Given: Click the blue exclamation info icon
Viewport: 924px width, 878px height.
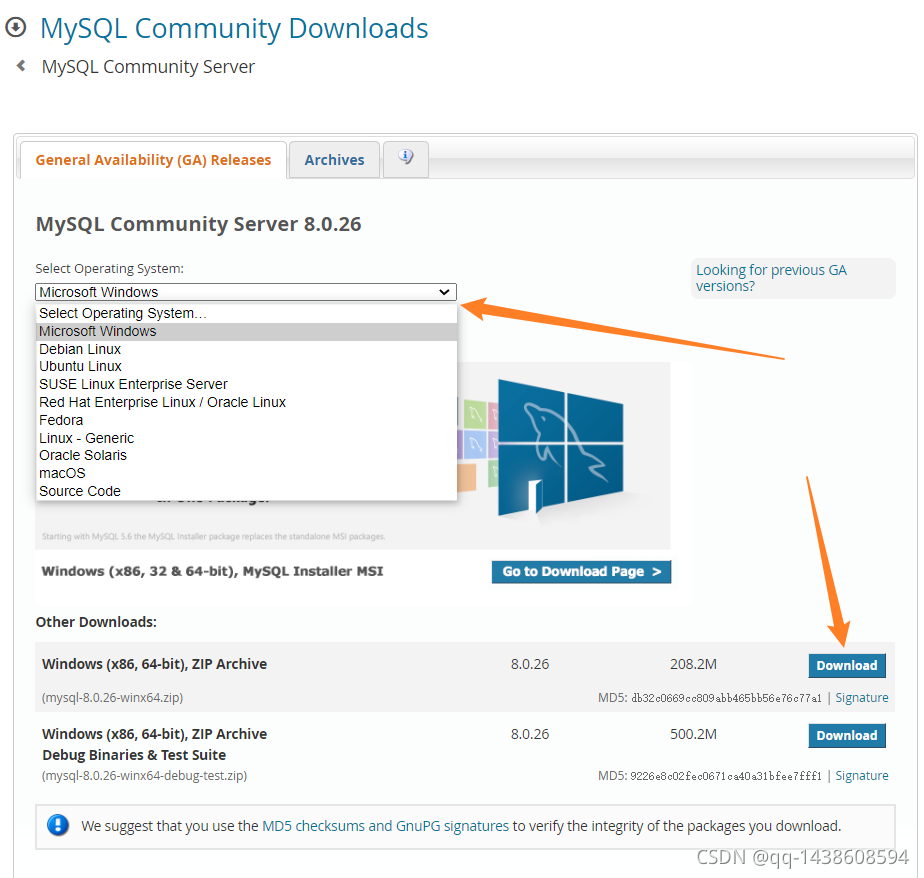Looking at the screenshot, I should tap(58, 825).
